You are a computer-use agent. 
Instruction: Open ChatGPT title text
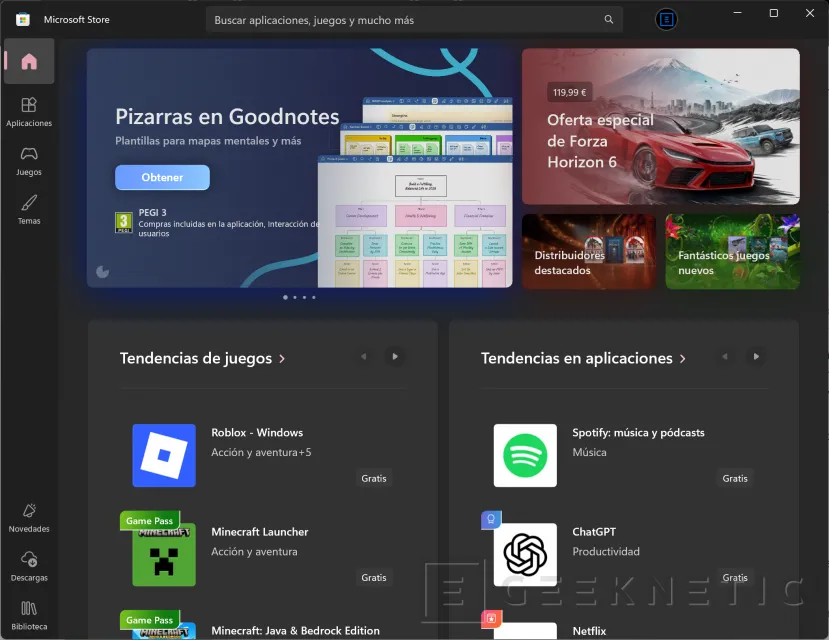(x=594, y=532)
